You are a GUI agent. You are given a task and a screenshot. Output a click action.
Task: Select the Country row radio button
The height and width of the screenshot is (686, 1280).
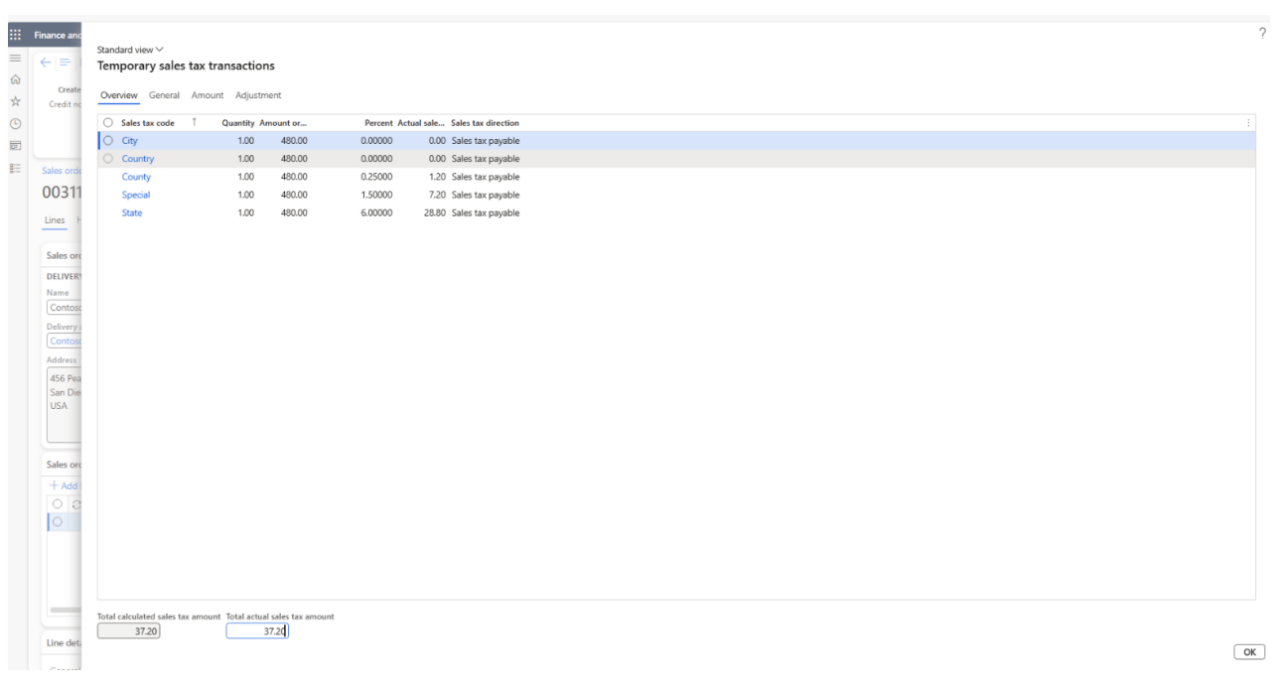[108, 159]
